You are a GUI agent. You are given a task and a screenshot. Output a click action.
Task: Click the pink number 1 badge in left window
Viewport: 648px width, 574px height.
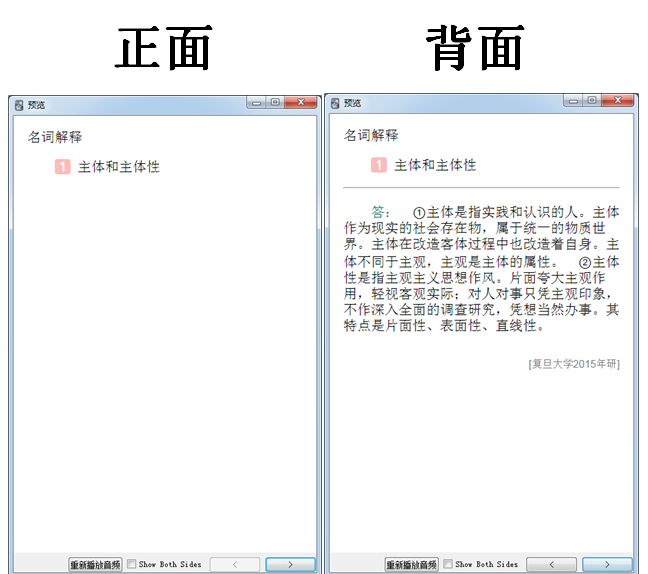pyautogui.click(x=63, y=167)
